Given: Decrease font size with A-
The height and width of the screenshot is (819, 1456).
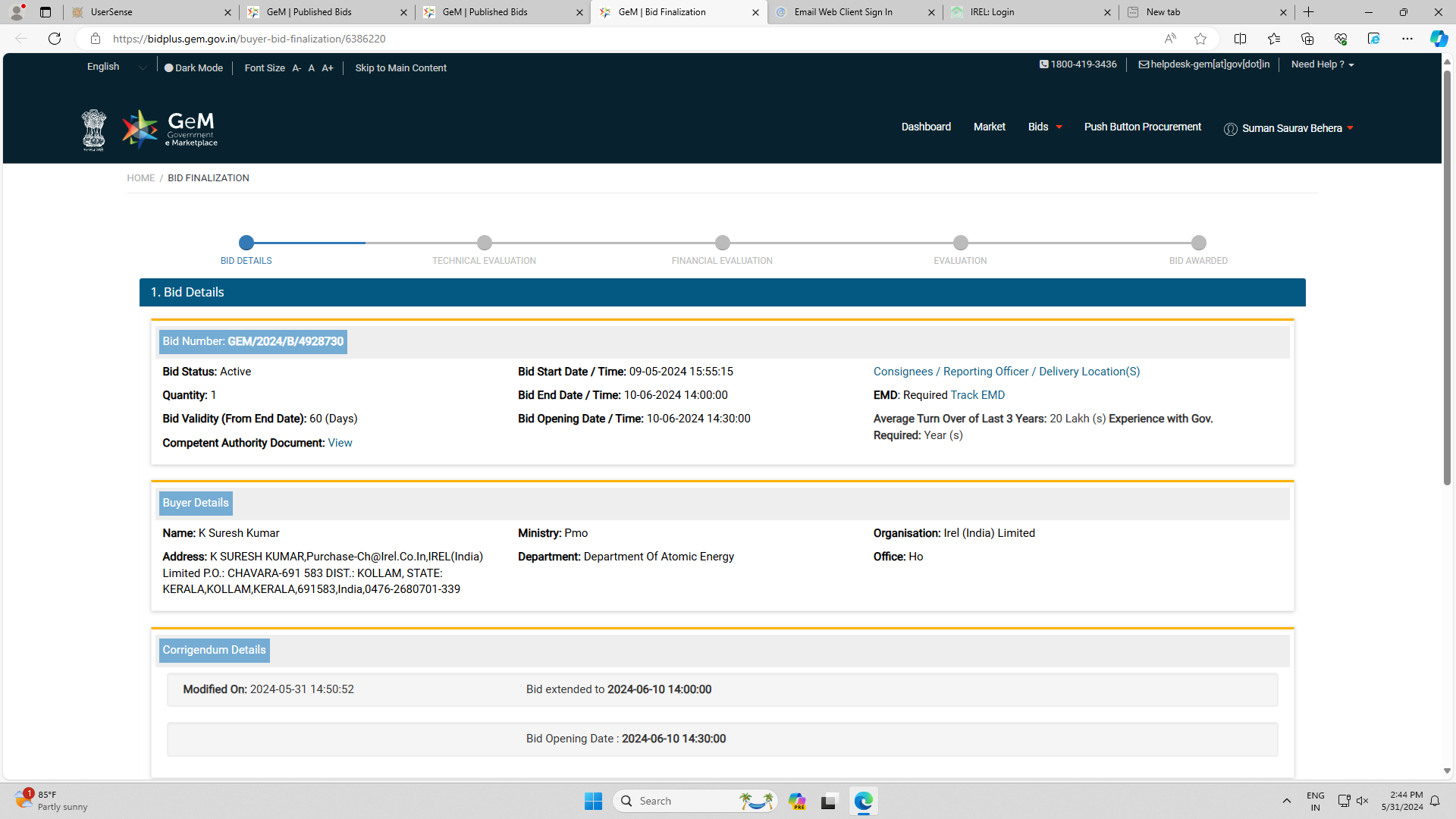Looking at the screenshot, I should [297, 68].
